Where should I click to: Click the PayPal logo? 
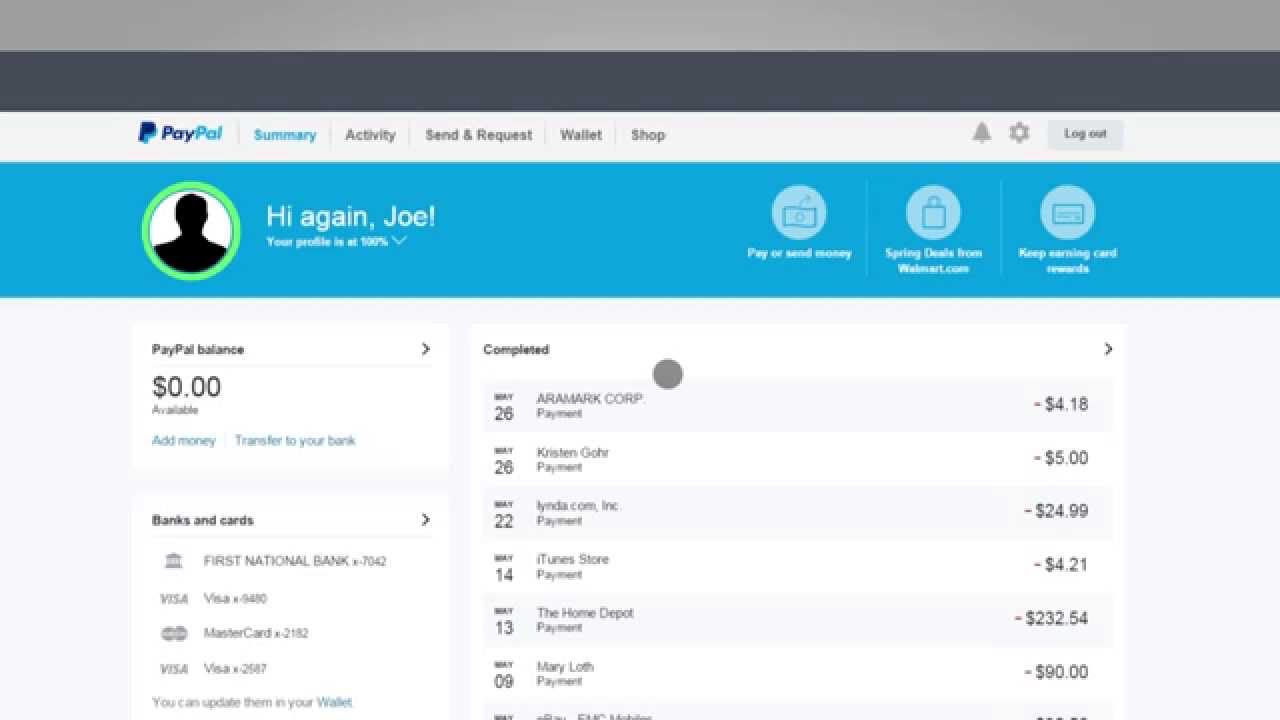180,133
